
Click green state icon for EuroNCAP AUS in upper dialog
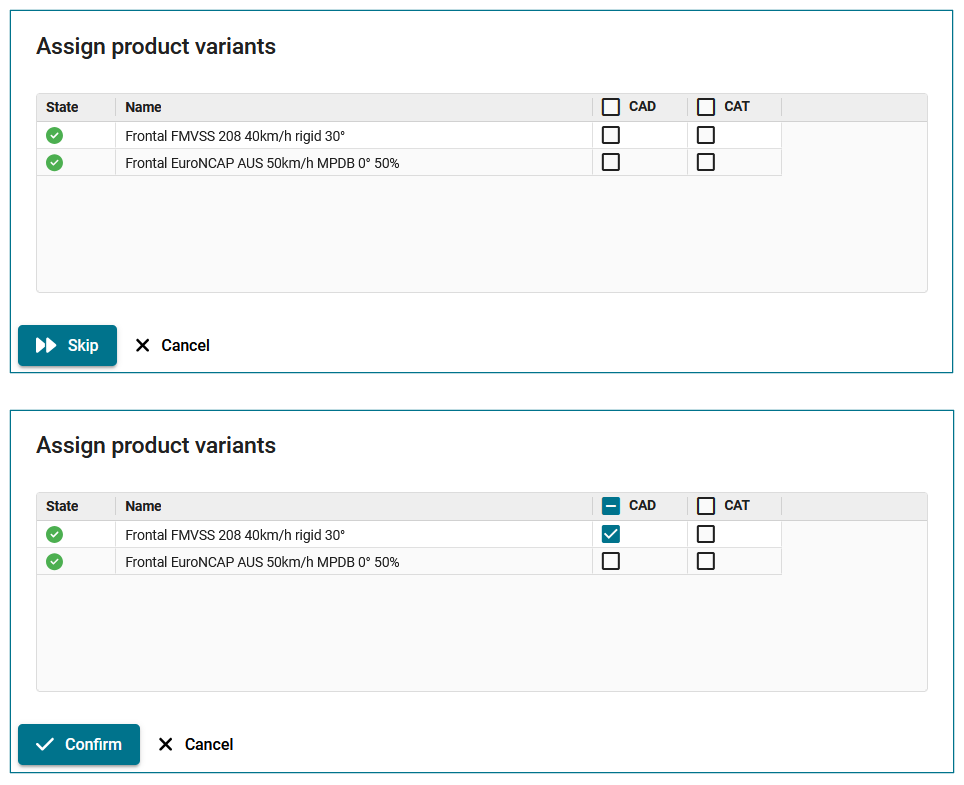pyautogui.click(x=54, y=162)
